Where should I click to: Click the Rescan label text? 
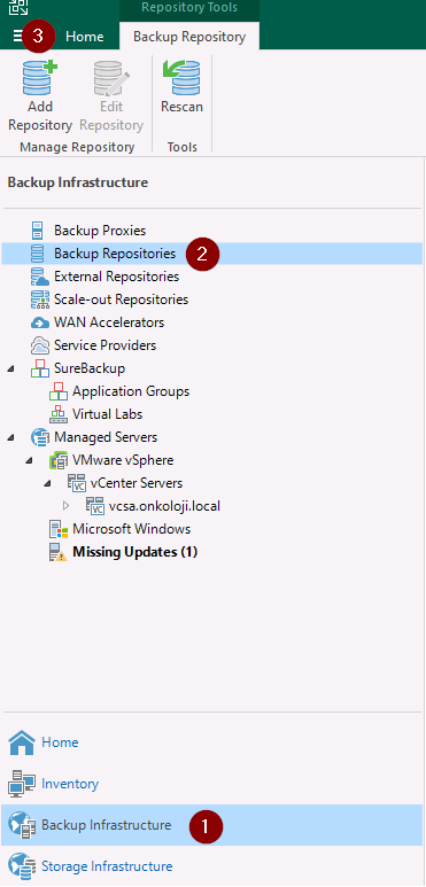coord(182,107)
